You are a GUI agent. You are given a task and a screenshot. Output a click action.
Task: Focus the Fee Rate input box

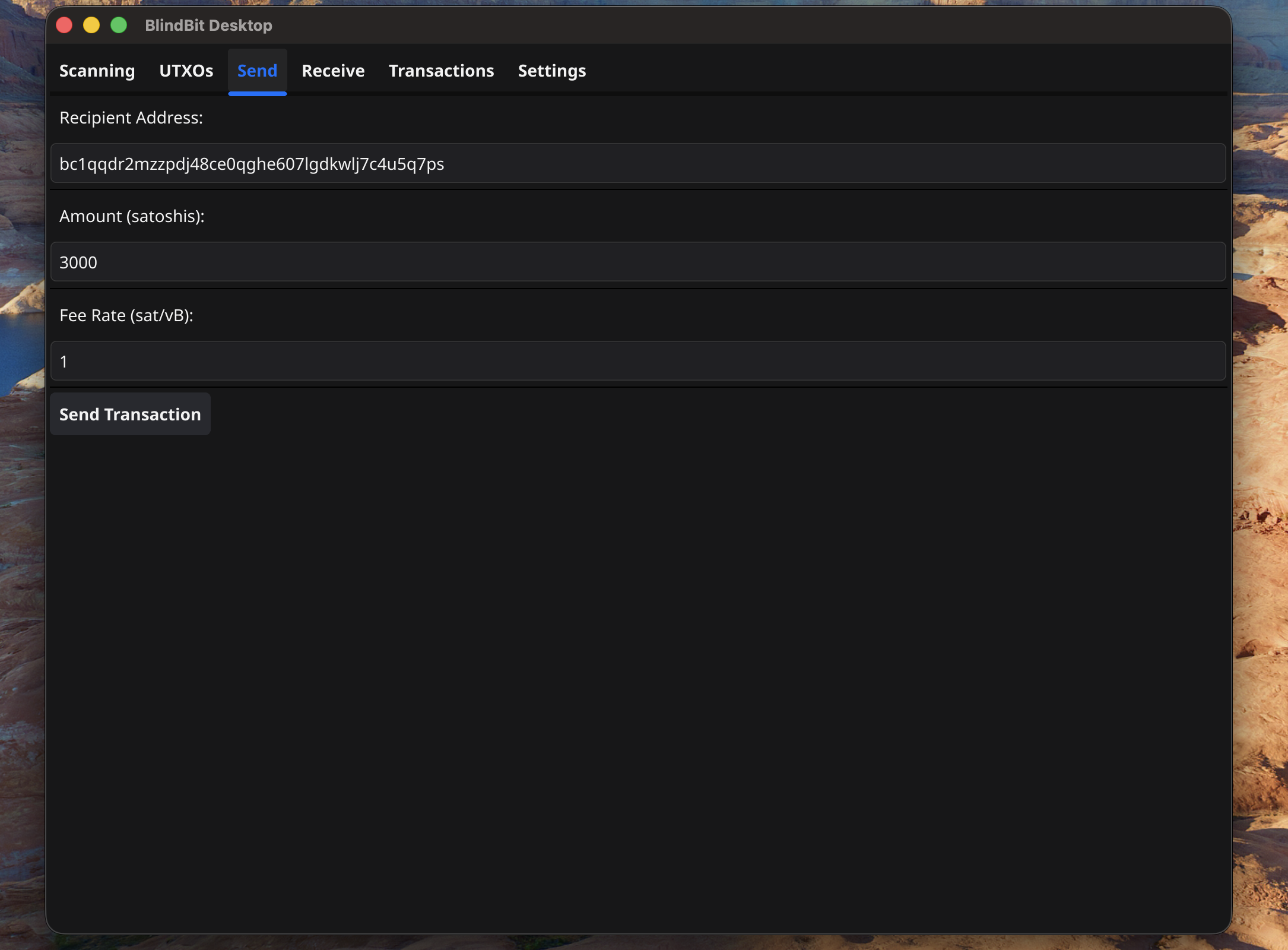pos(638,361)
